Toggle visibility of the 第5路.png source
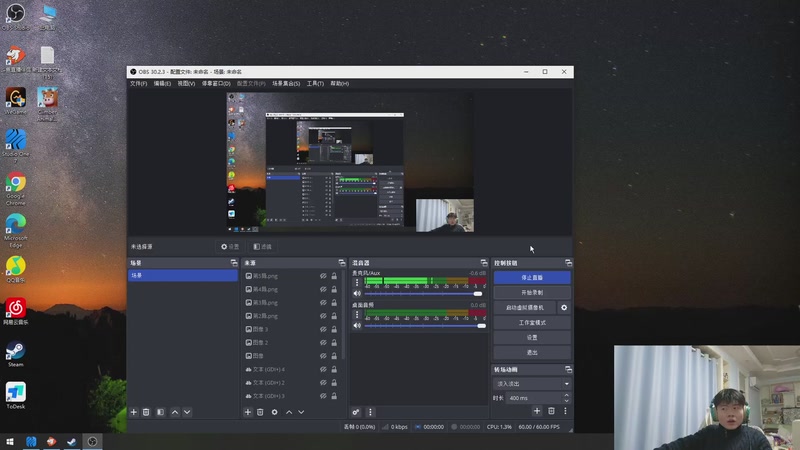 tap(323, 276)
